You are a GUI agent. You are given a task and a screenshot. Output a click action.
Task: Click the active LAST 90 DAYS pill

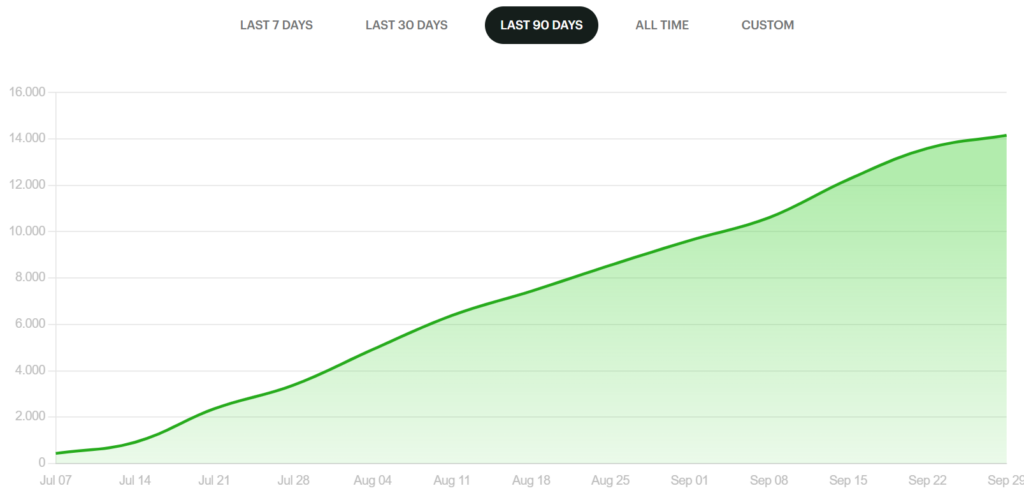pyautogui.click(x=541, y=25)
